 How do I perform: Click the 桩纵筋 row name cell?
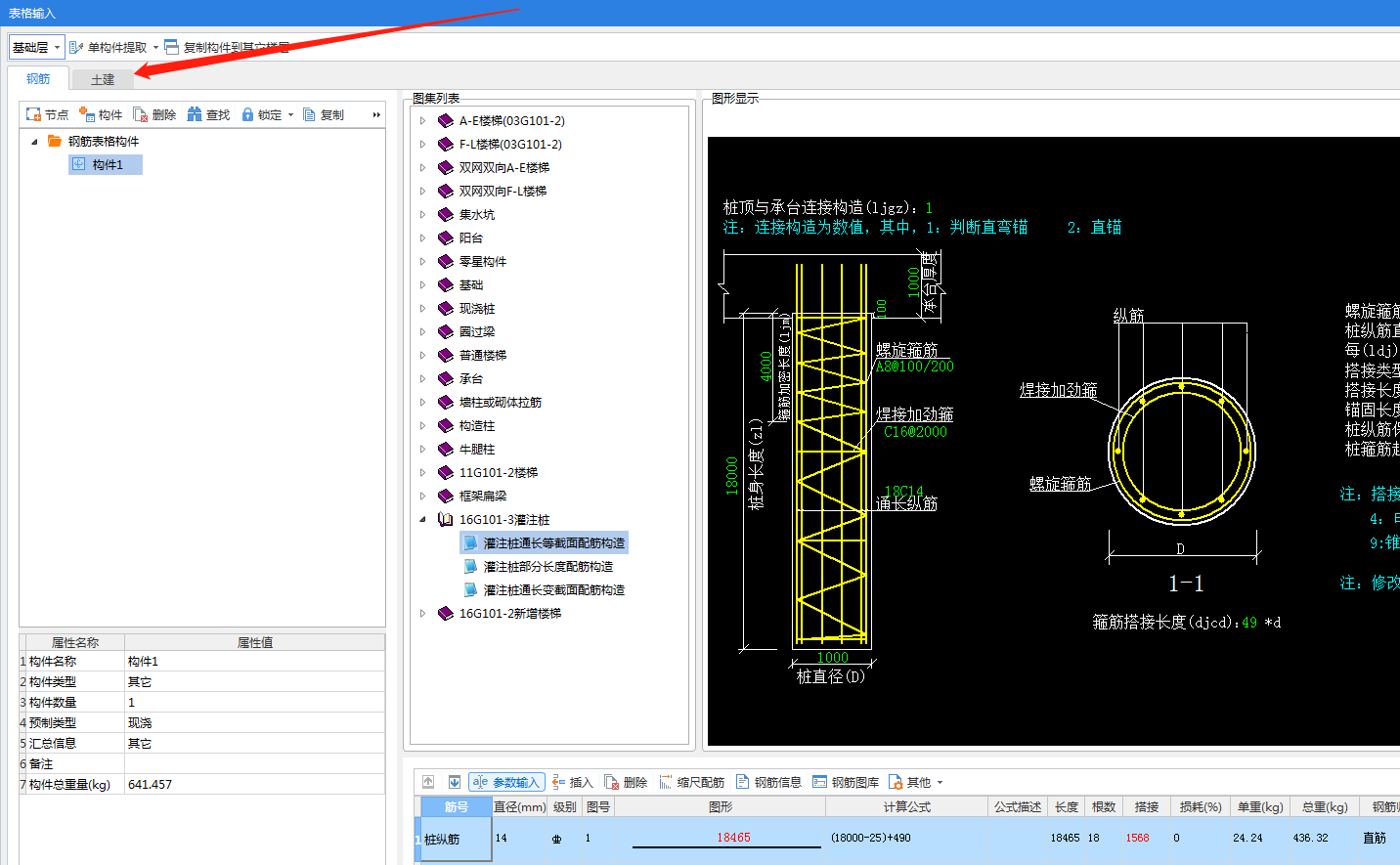(456, 840)
